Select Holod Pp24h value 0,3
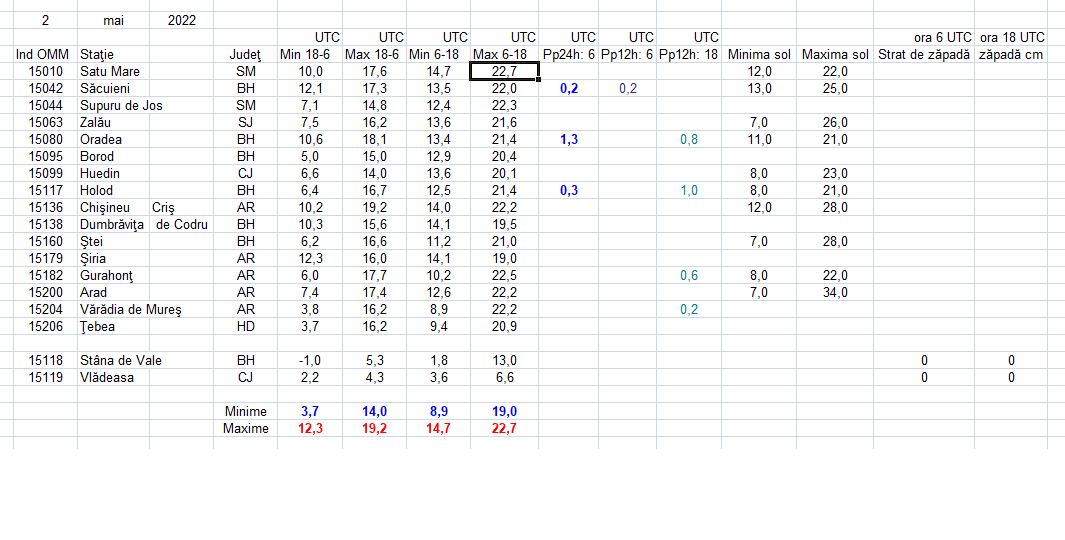 point(568,190)
